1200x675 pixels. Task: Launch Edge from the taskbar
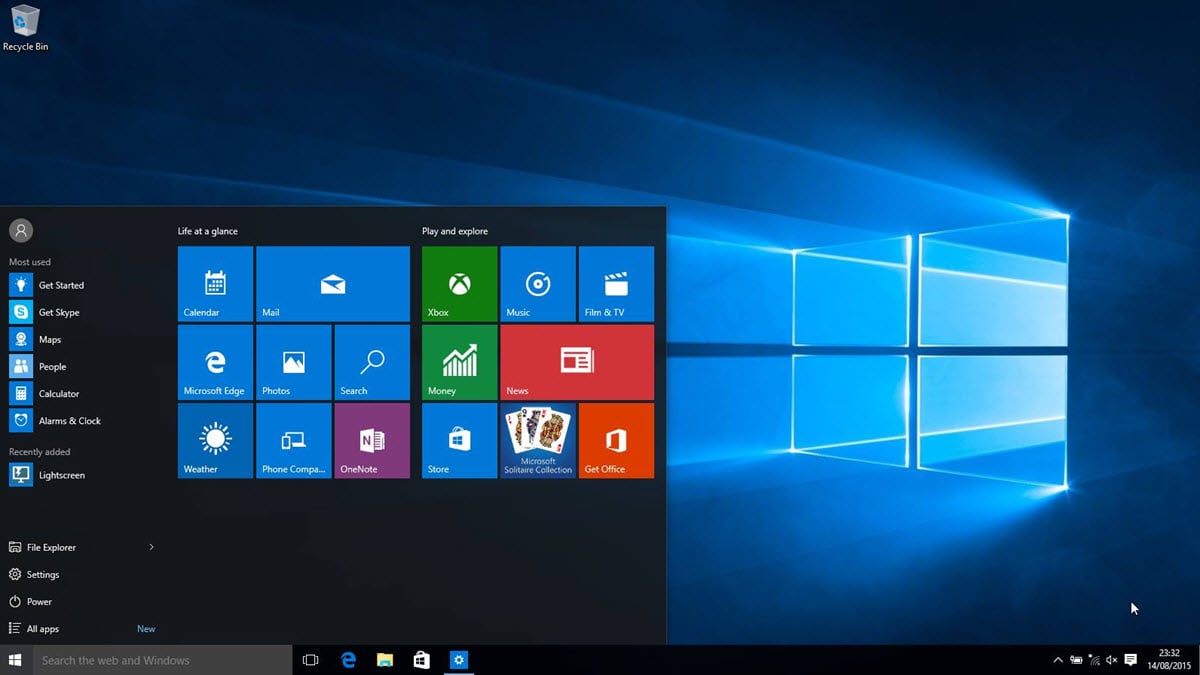click(348, 660)
